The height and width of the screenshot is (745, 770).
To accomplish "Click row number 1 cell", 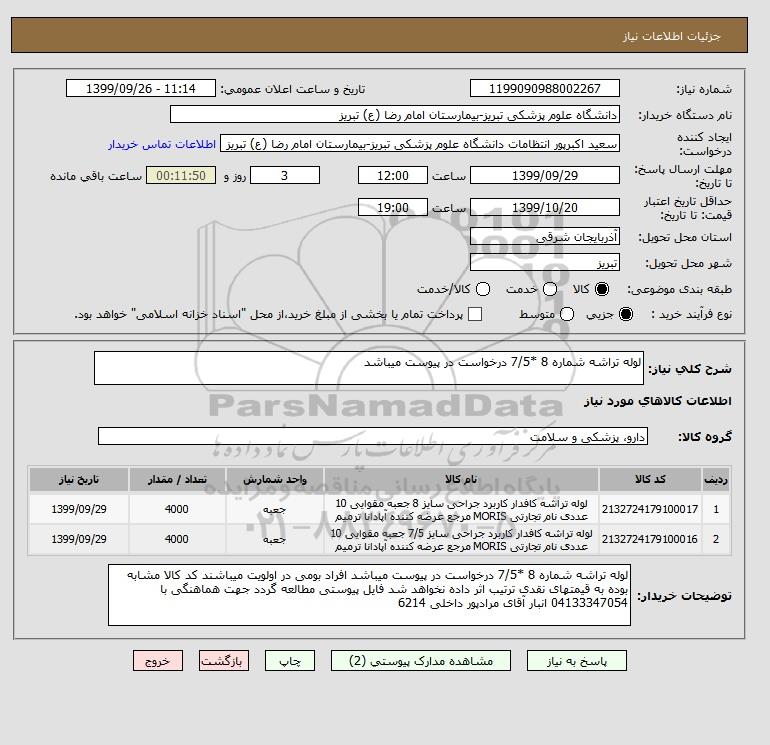I will pyautogui.click(x=716, y=510).
